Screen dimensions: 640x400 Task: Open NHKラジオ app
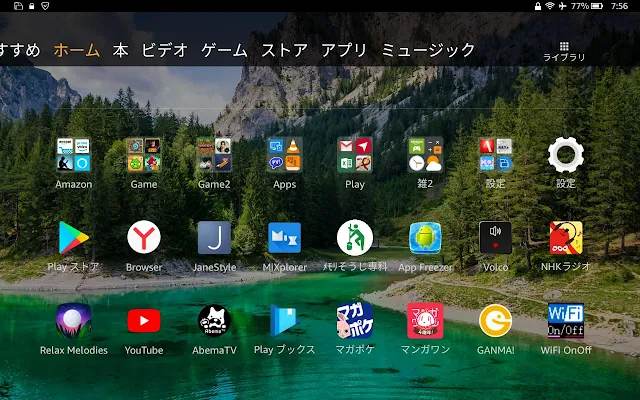(x=566, y=238)
